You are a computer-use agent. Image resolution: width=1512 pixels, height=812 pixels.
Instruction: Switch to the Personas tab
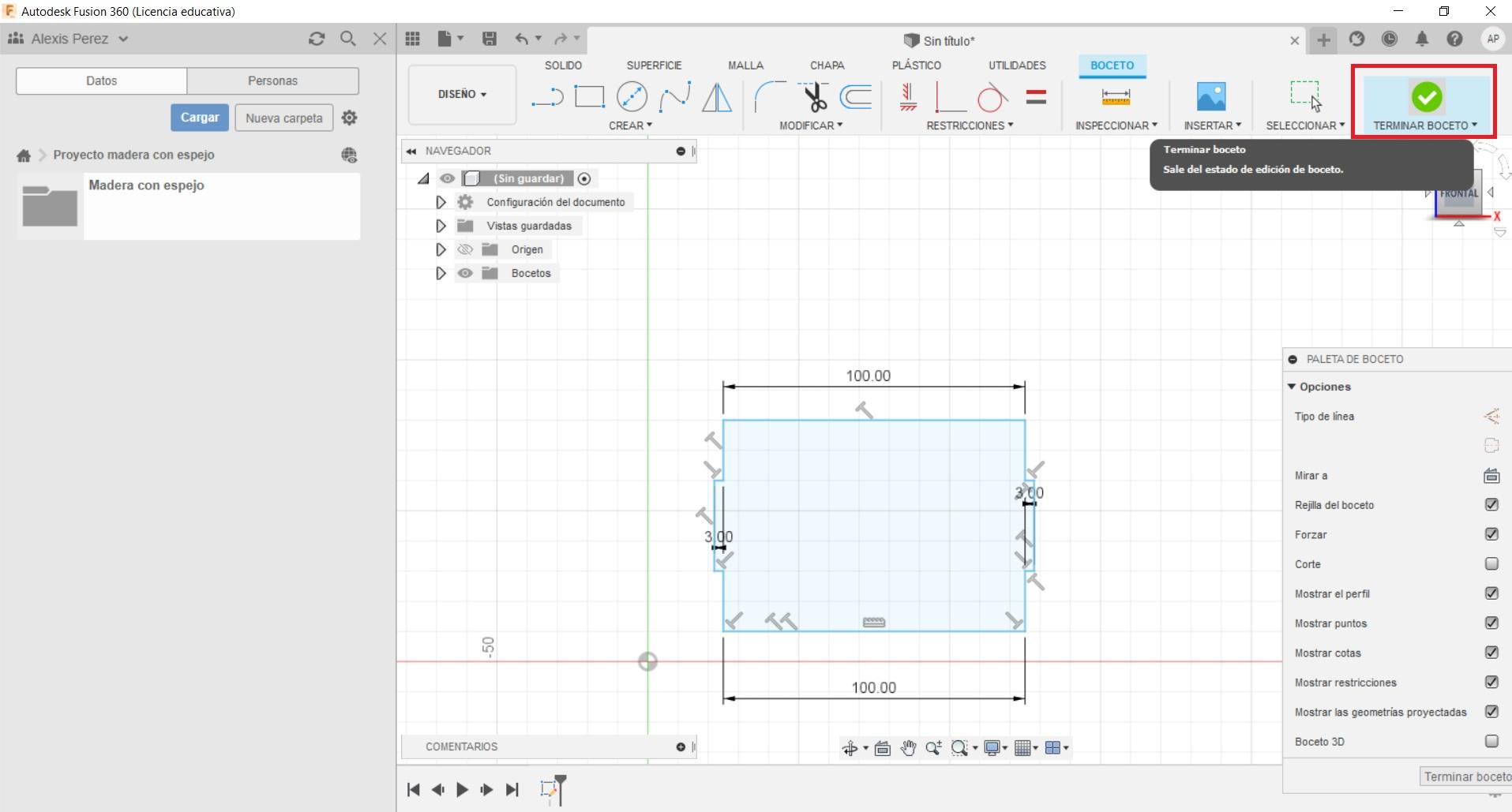pos(272,80)
